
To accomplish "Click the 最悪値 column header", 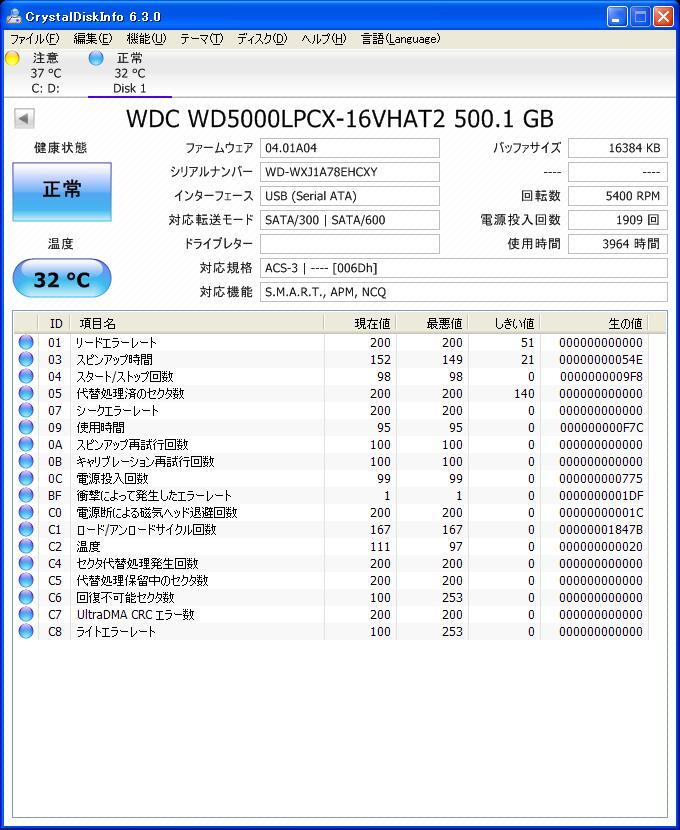I will point(432,323).
